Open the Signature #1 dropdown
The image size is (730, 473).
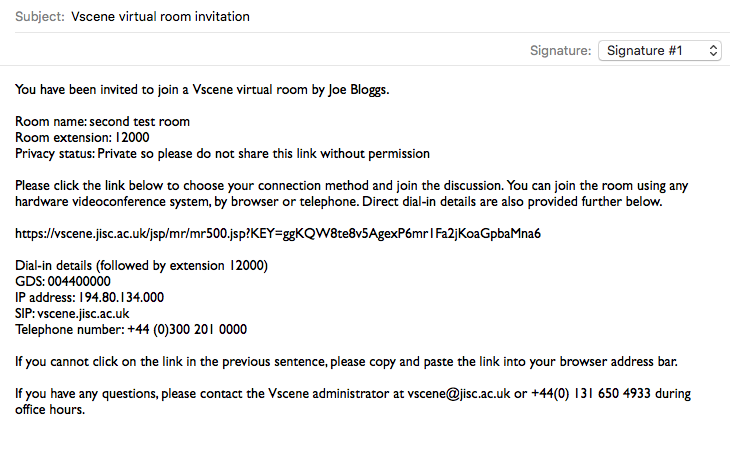point(659,50)
